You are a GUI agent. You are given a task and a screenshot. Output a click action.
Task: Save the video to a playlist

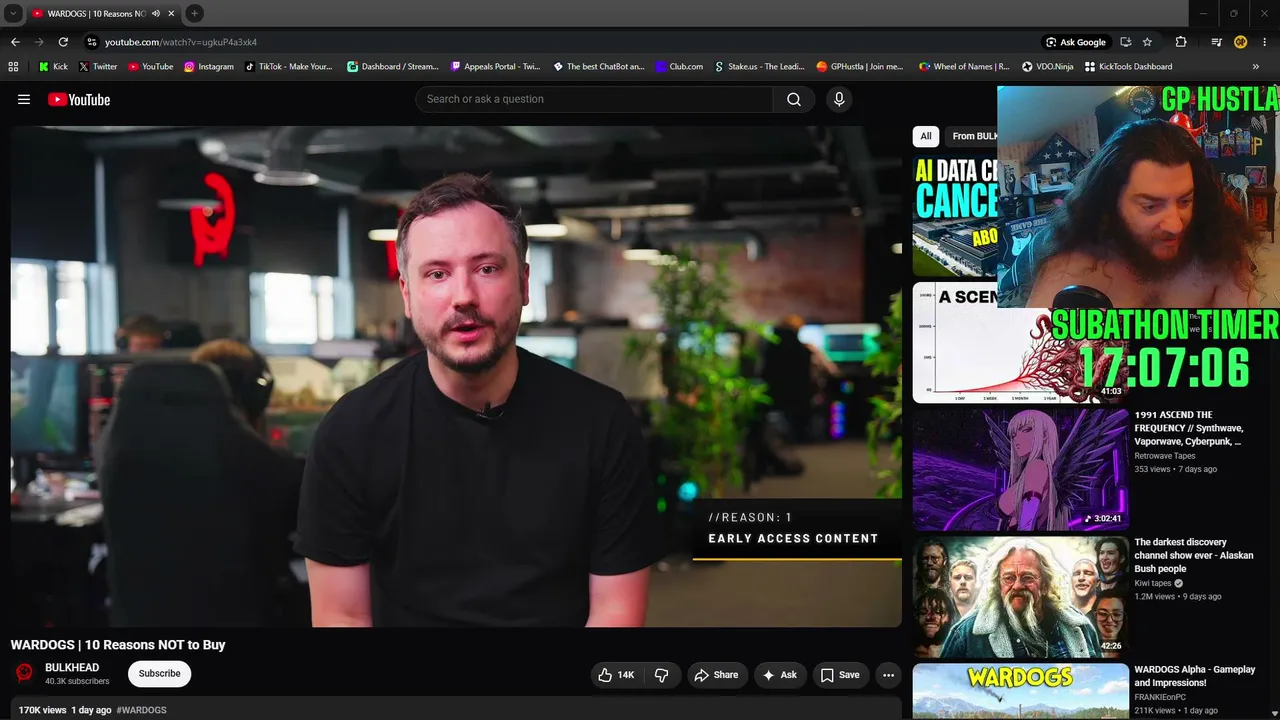(840, 675)
